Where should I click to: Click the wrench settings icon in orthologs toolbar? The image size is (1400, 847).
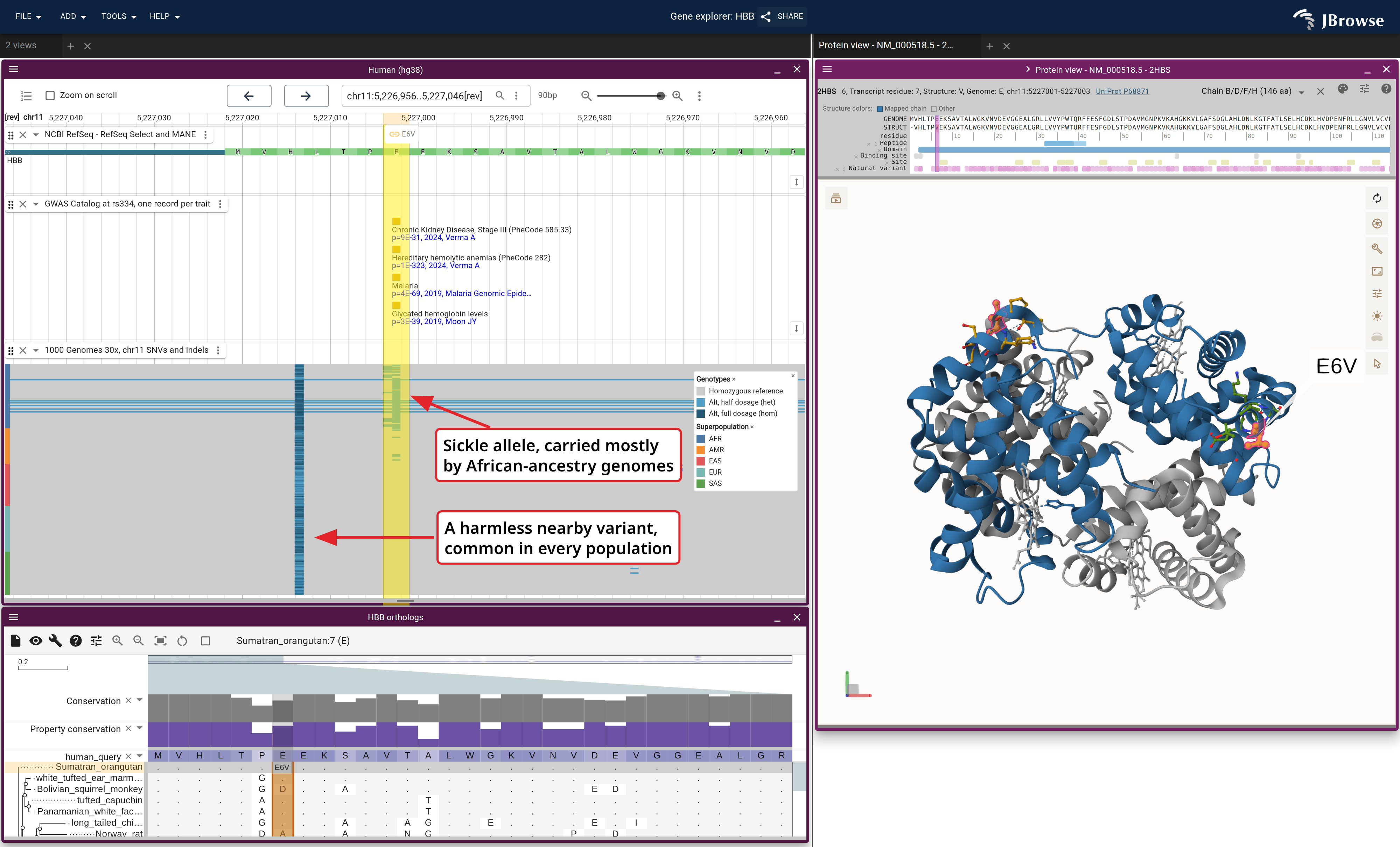click(x=55, y=641)
